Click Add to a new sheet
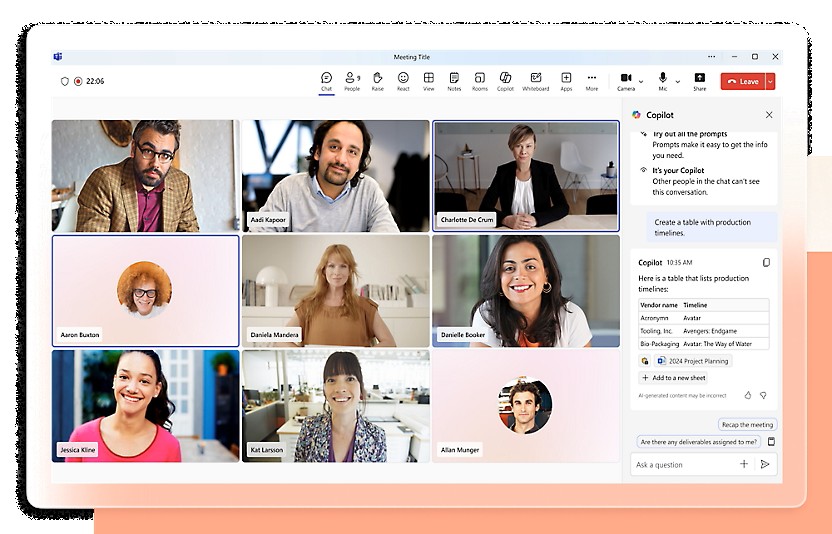The width and height of the screenshot is (832, 534). coord(673,378)
